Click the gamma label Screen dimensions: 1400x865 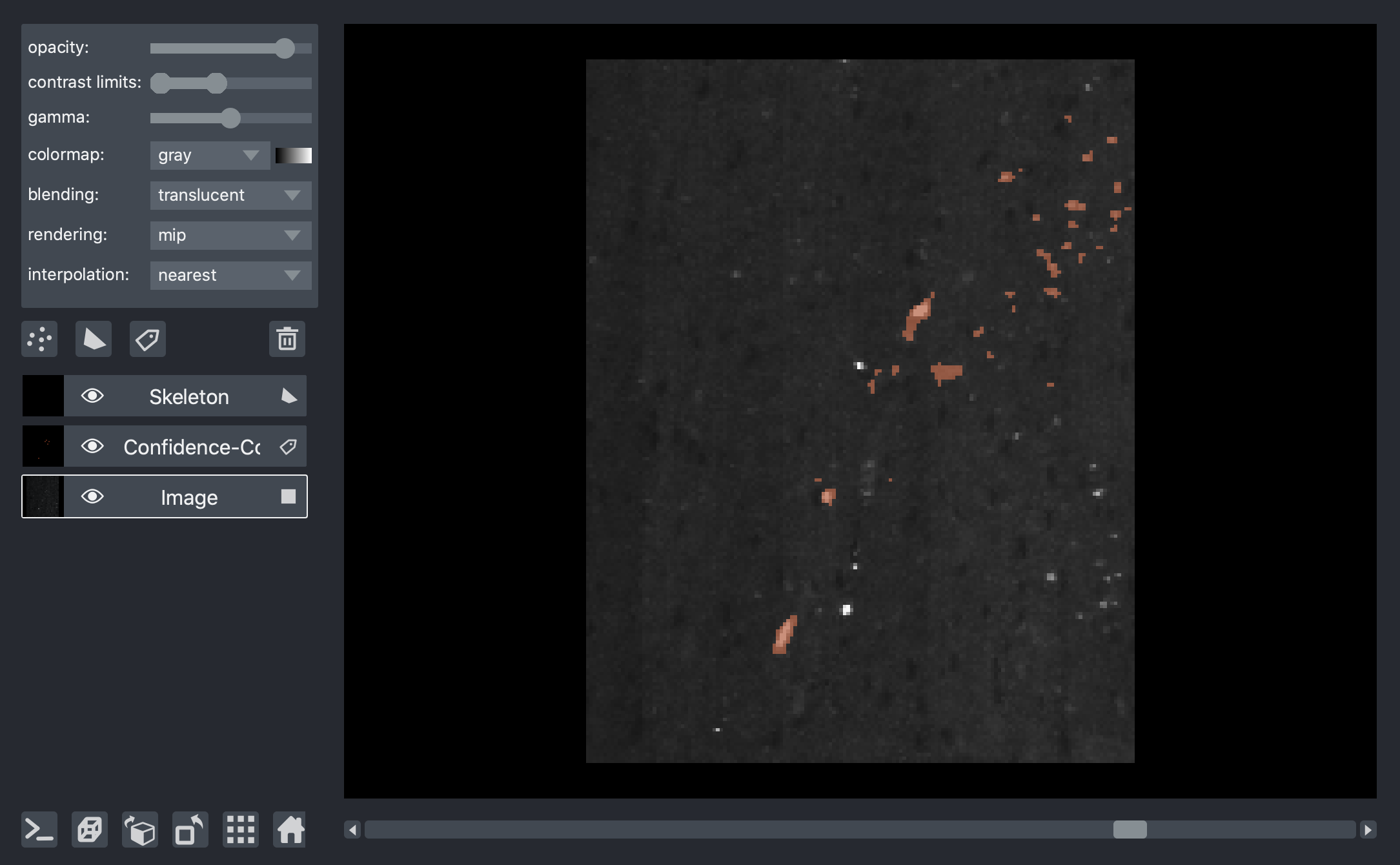(59, 117)
